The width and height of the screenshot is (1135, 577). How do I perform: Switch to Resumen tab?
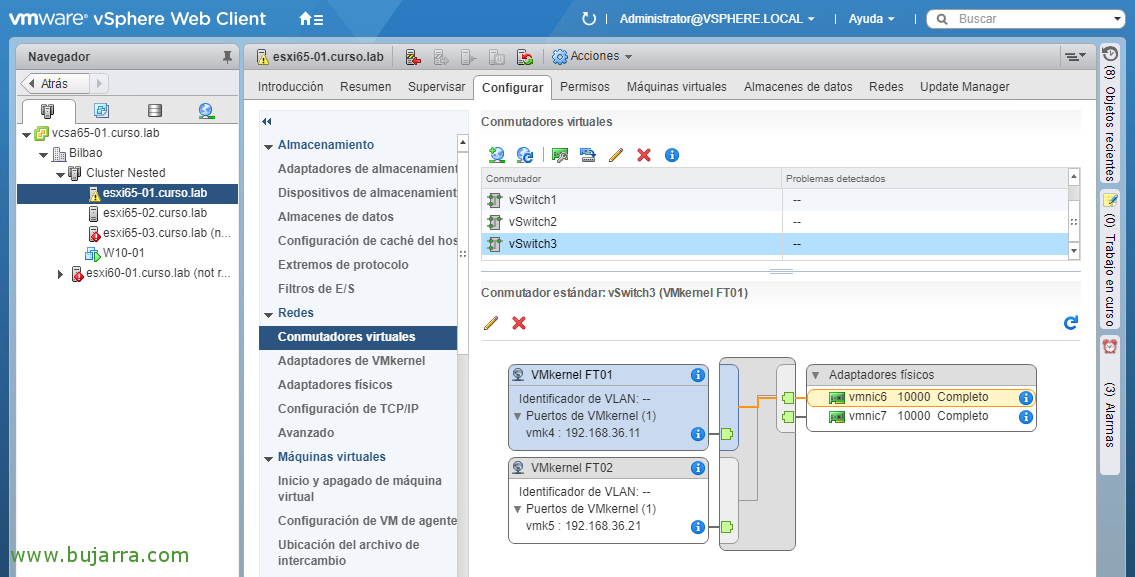coord(366,87)
